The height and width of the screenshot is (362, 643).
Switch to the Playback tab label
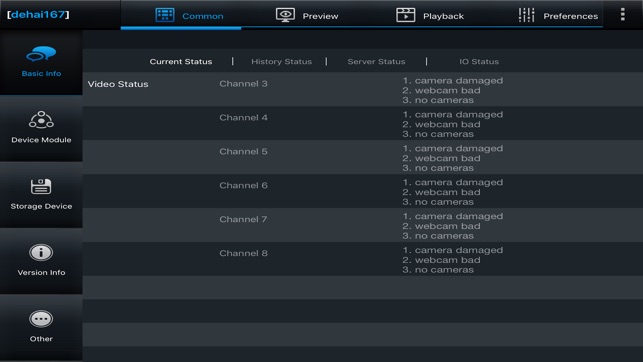[x=443, y=16]
